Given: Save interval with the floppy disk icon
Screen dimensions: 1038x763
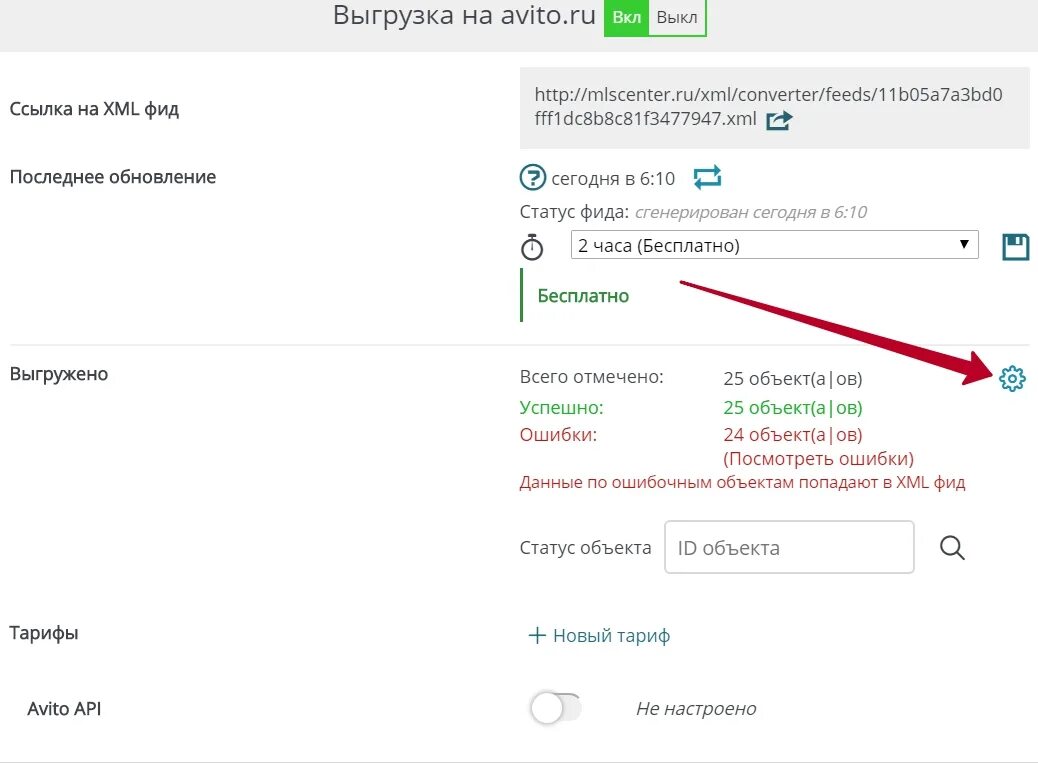Looking at the screenshot, I should pos(1015,247).
